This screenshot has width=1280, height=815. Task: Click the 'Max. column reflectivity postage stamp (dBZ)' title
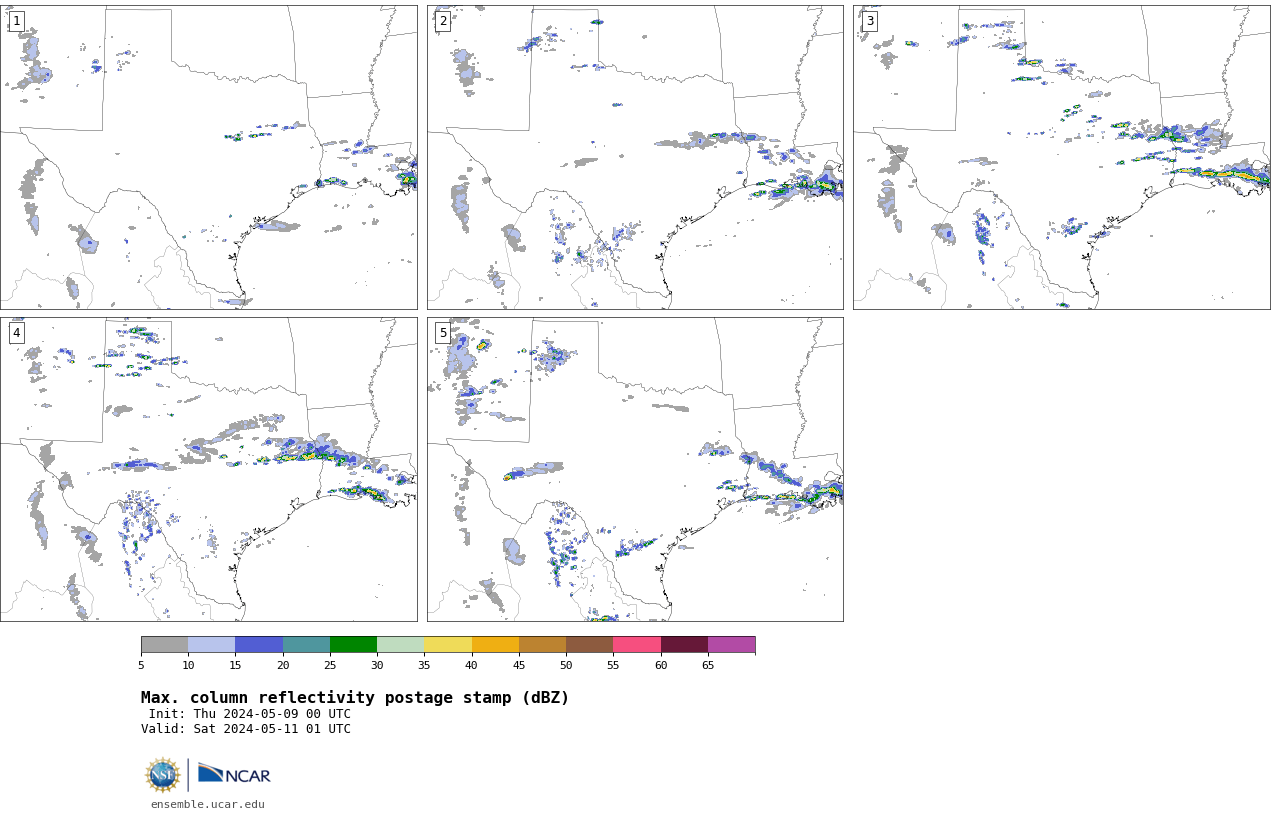355,698
